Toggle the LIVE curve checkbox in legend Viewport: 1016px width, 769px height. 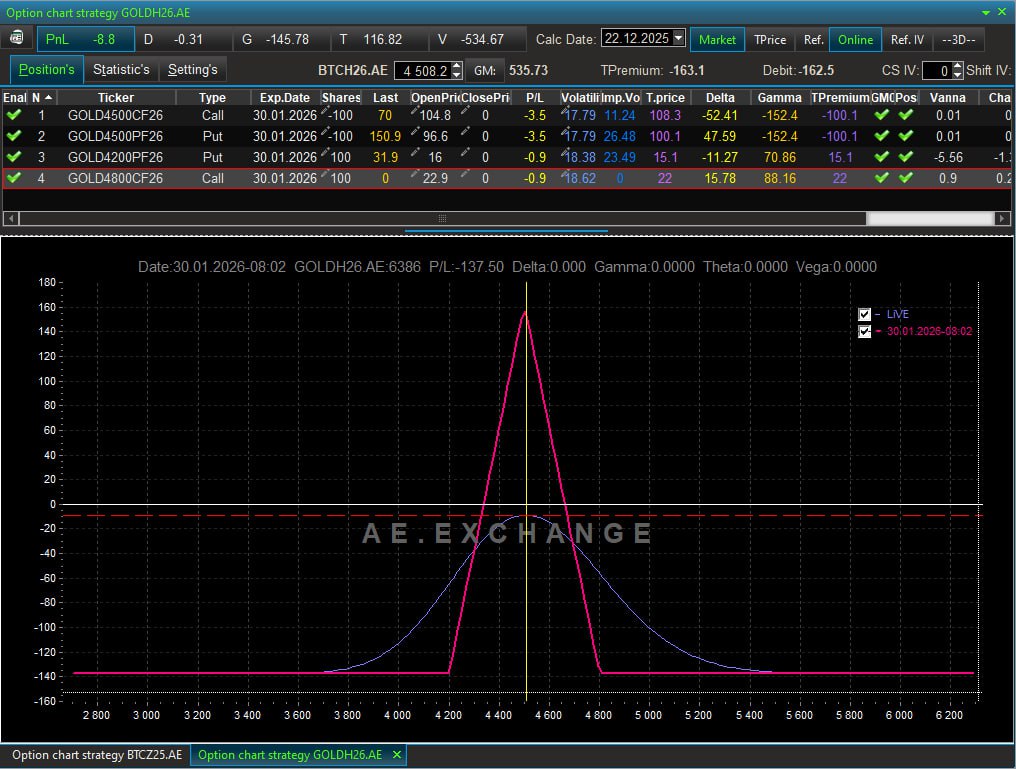865,314
